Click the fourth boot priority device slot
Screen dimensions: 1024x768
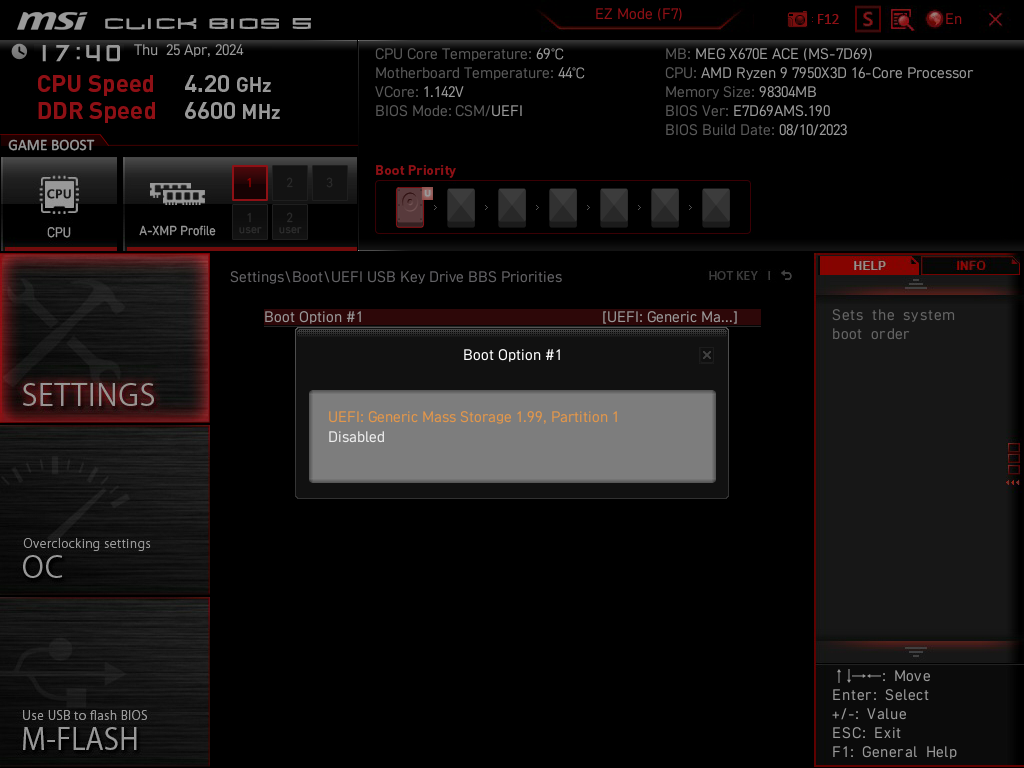(563, 207)
